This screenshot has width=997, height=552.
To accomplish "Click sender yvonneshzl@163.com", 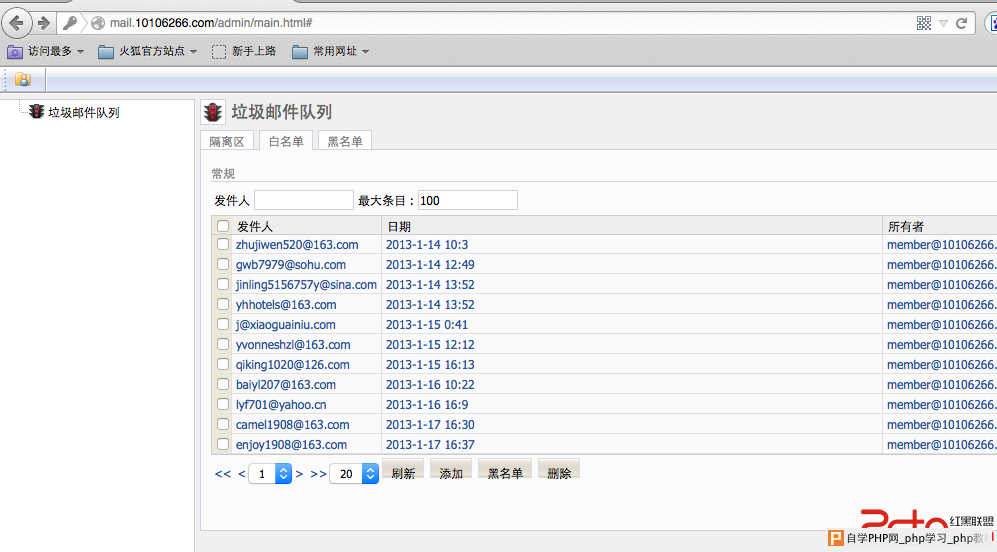I will tap(293, 345).
